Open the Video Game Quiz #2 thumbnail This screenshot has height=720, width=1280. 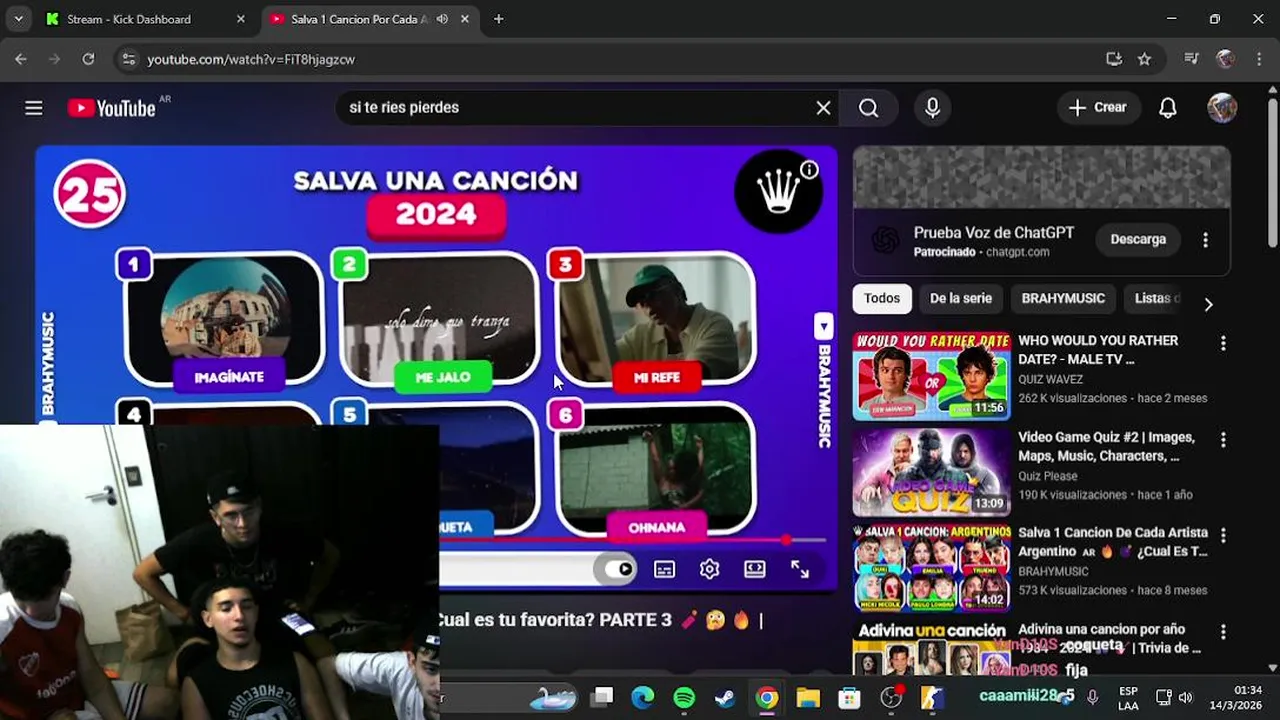point(932,472)
